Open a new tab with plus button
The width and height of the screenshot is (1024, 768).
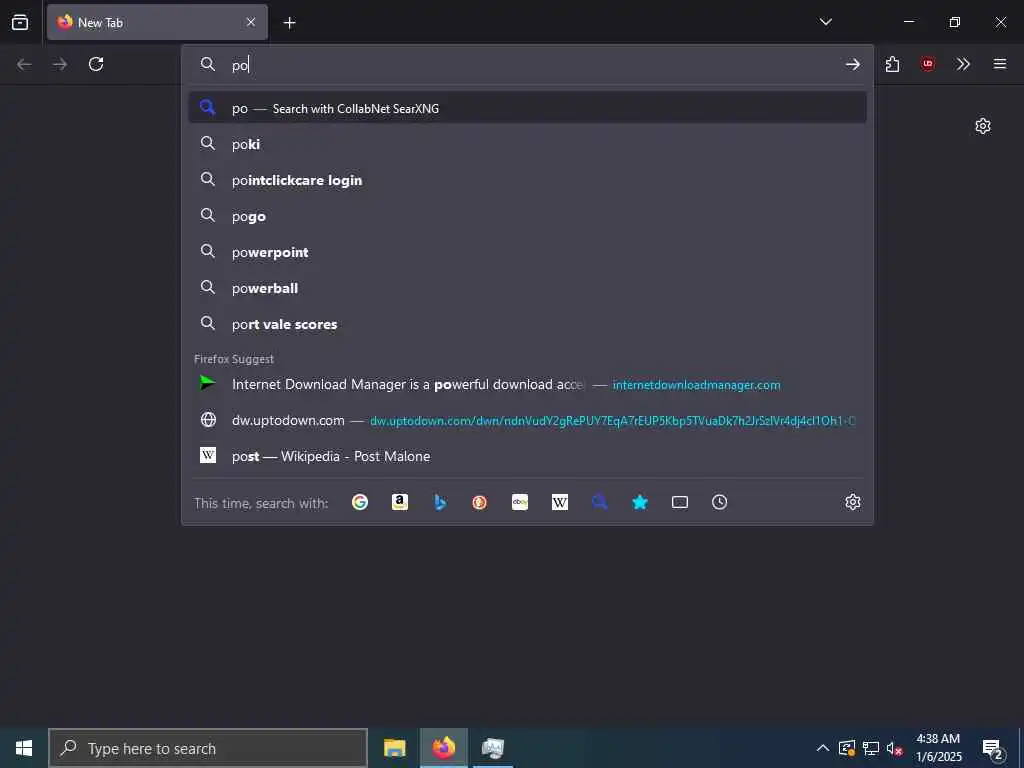click(289, 23)
